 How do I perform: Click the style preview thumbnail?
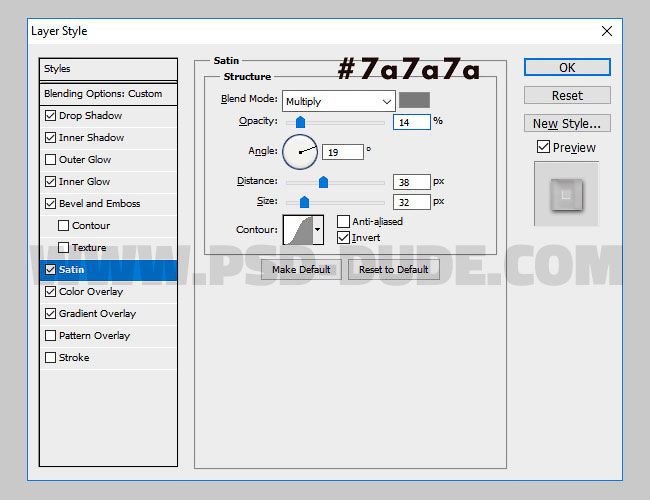click(566, 194)
